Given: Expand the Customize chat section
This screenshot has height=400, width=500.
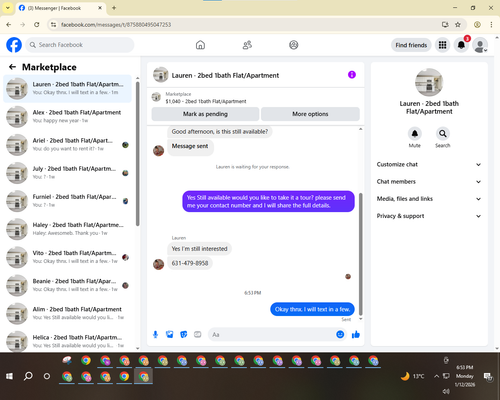Looking at the screenshot, I should (x=429, y=164).
